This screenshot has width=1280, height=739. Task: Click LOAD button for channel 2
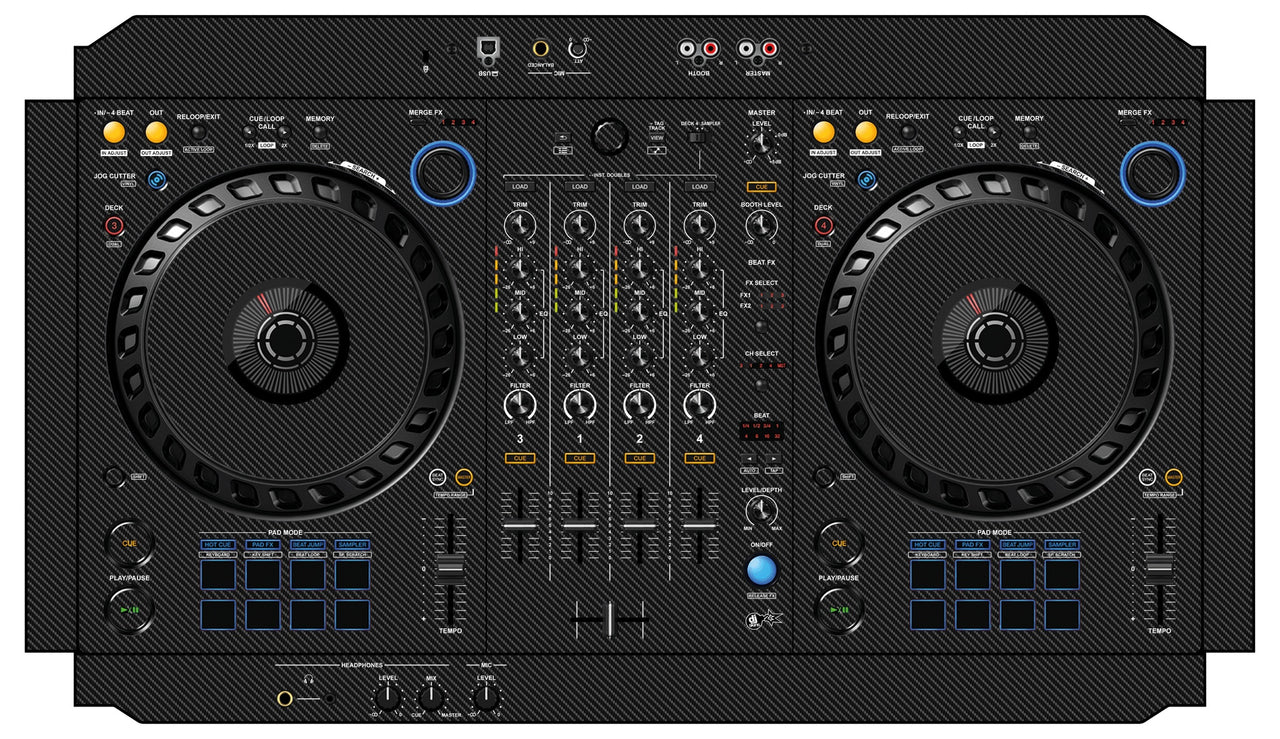(639, 186)
